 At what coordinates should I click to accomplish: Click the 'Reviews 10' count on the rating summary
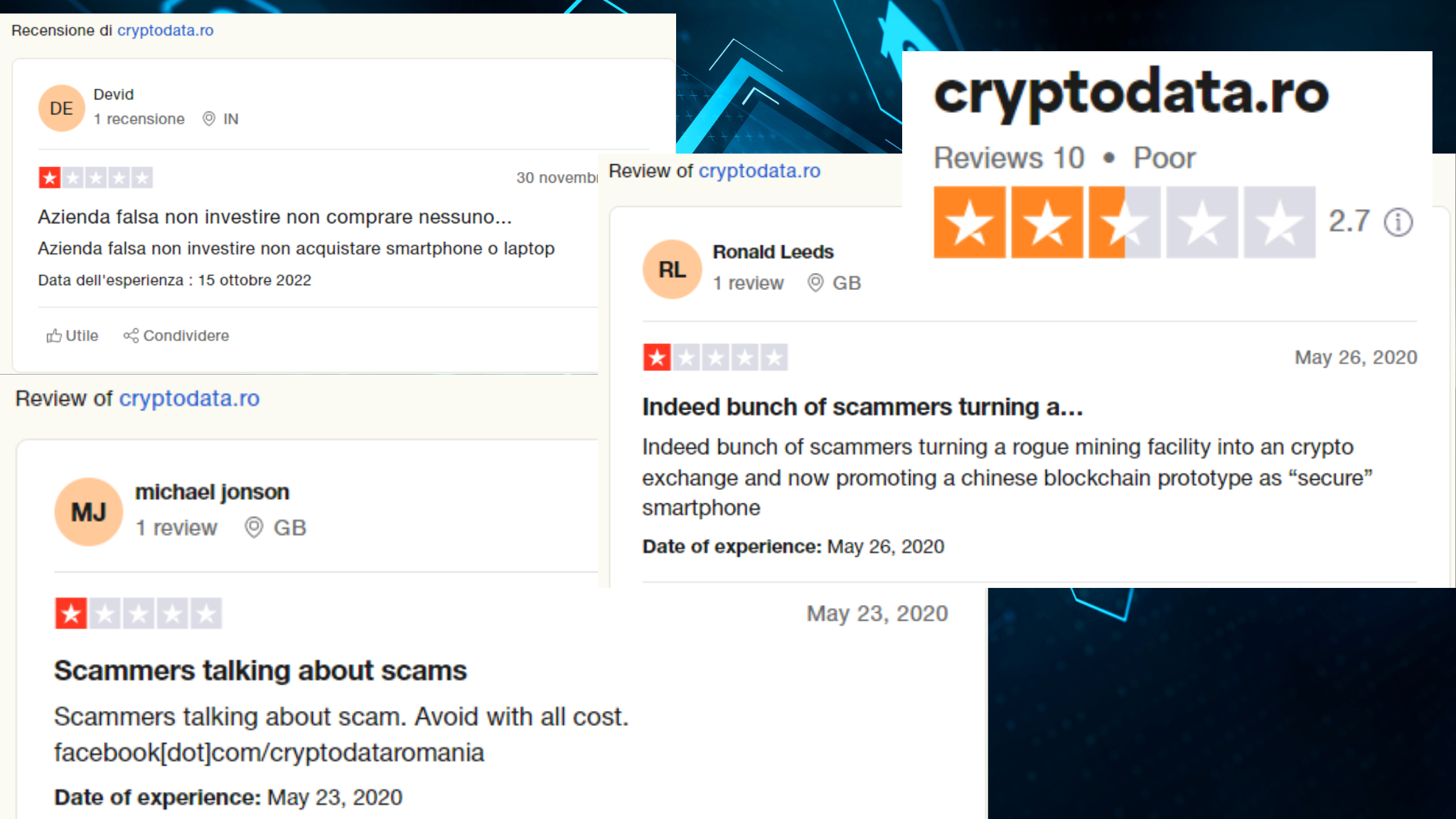[x=1009, y=158]
